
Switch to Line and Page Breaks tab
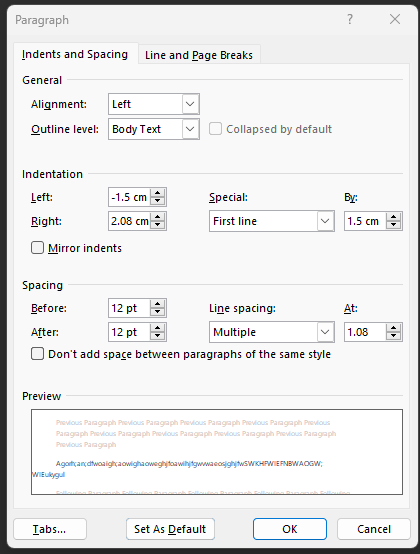[x=199, y=55]
